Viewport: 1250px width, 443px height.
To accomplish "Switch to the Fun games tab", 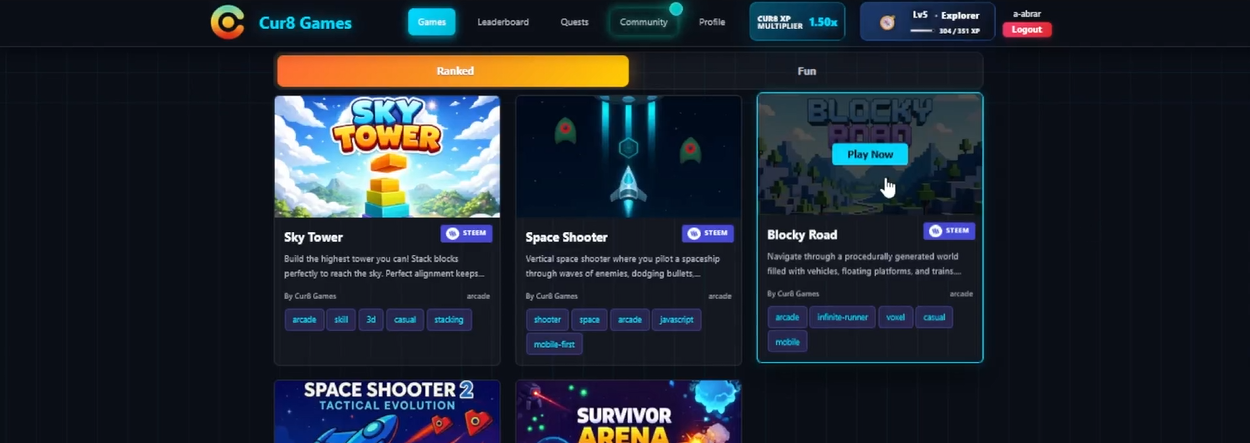I will click(x=806, y=71).
